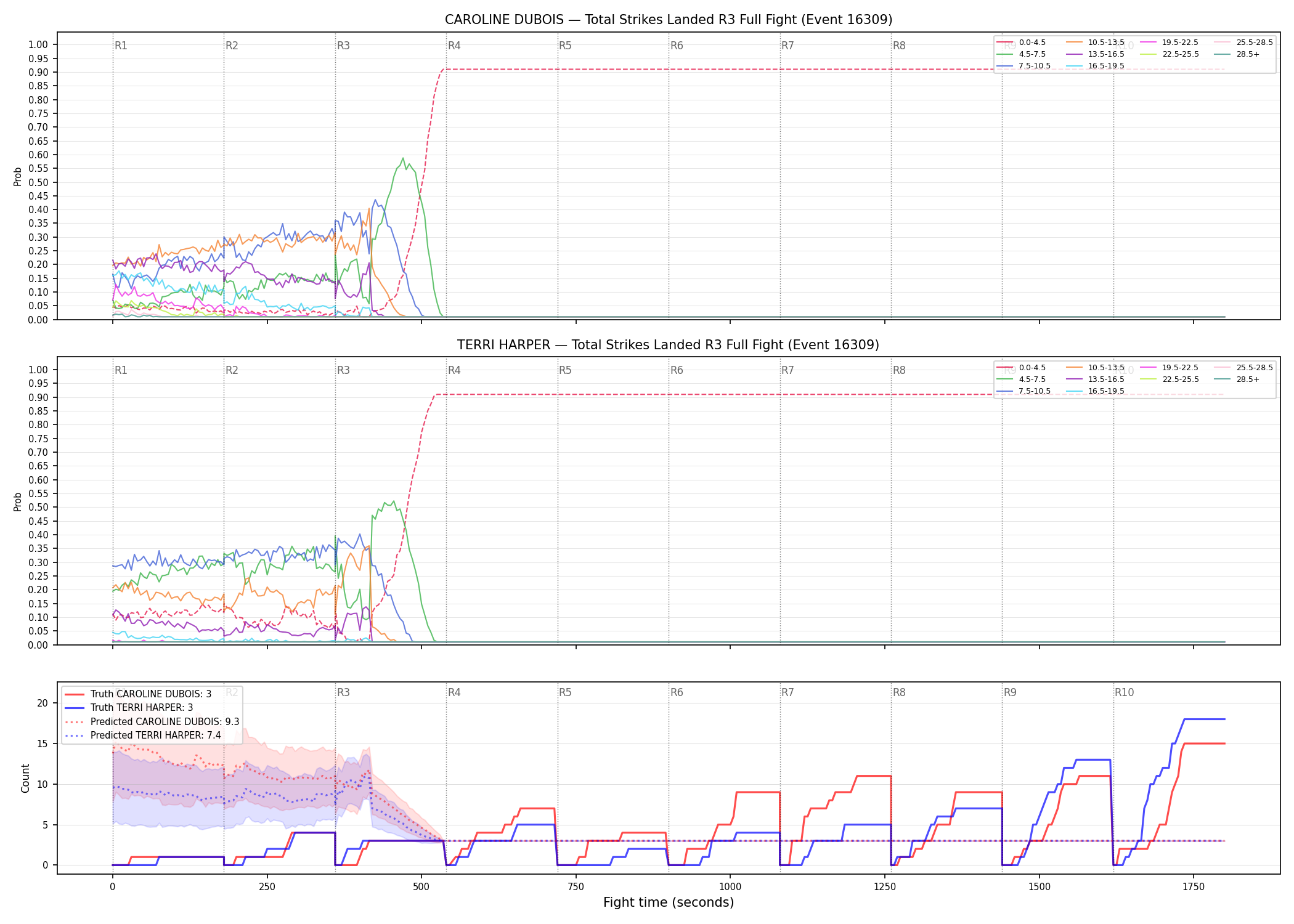Click the R6 round marker in second chart

pos(677,370)
